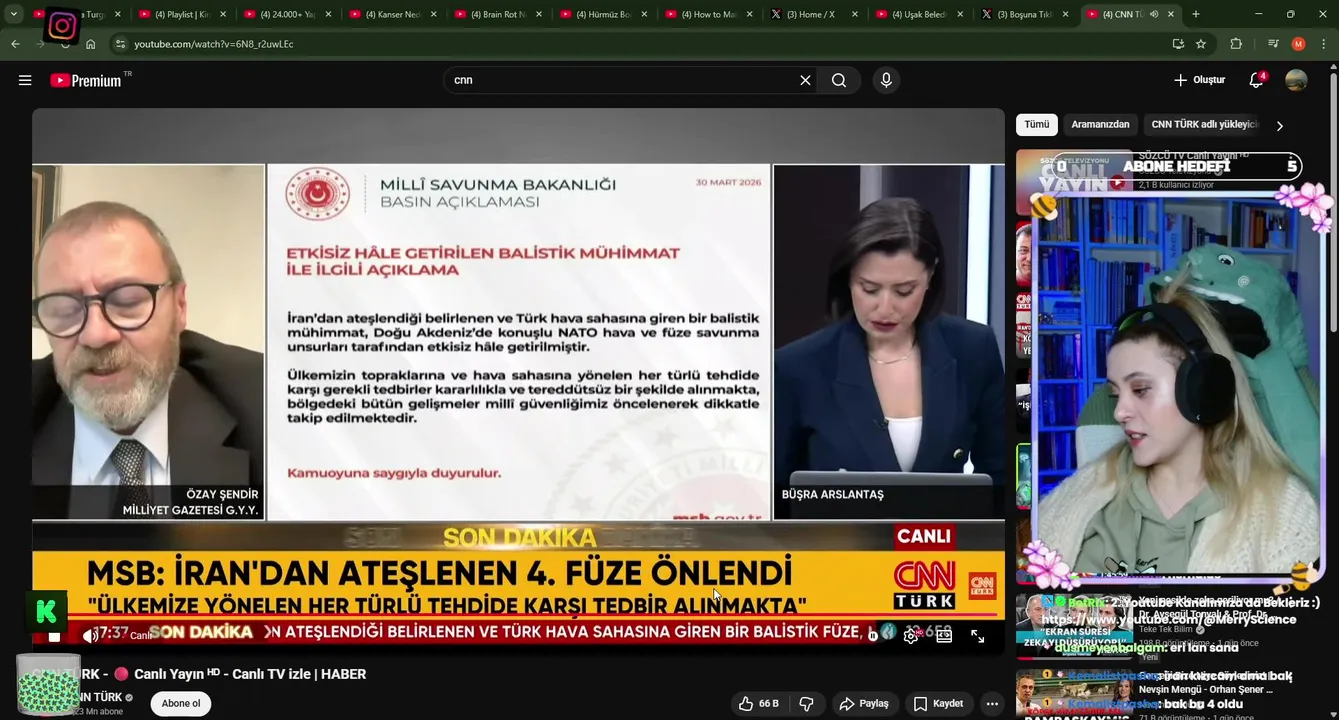Open the YouTube guide hamburger menu
The image size is (1339, 720).
click(x=25, y=80)
